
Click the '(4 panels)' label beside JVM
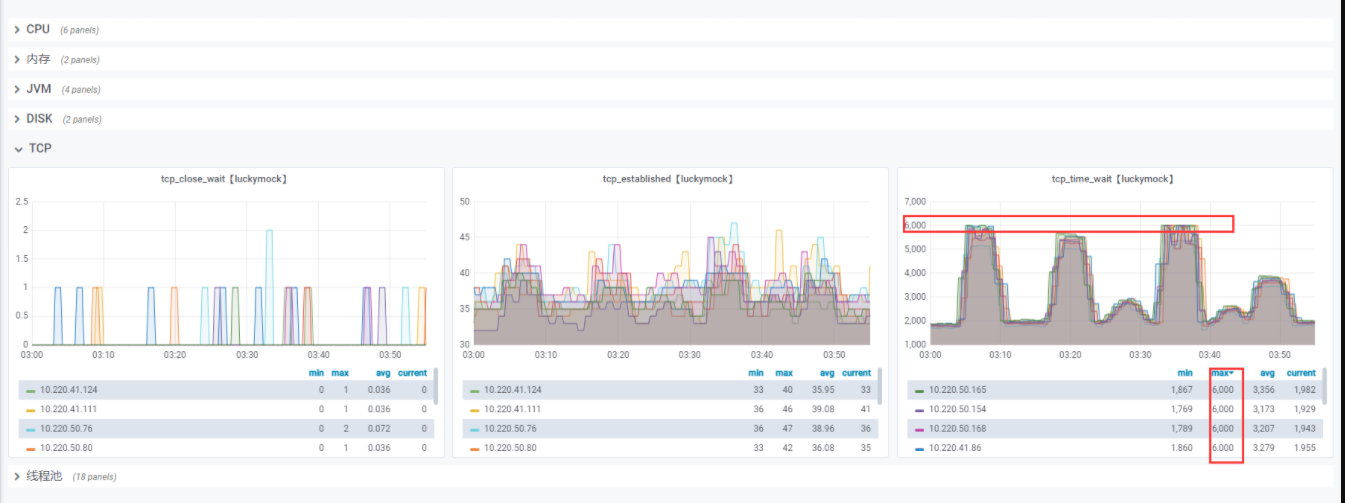pyautogui.click(x=81, y=90)
